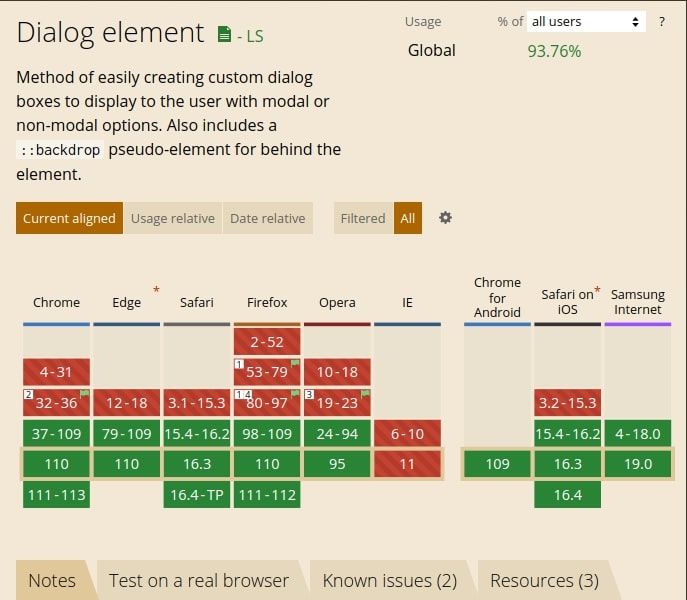Click the Edge 12-18 version cell
The width and height of the screenshot is (687, 600).
point(127,403)
